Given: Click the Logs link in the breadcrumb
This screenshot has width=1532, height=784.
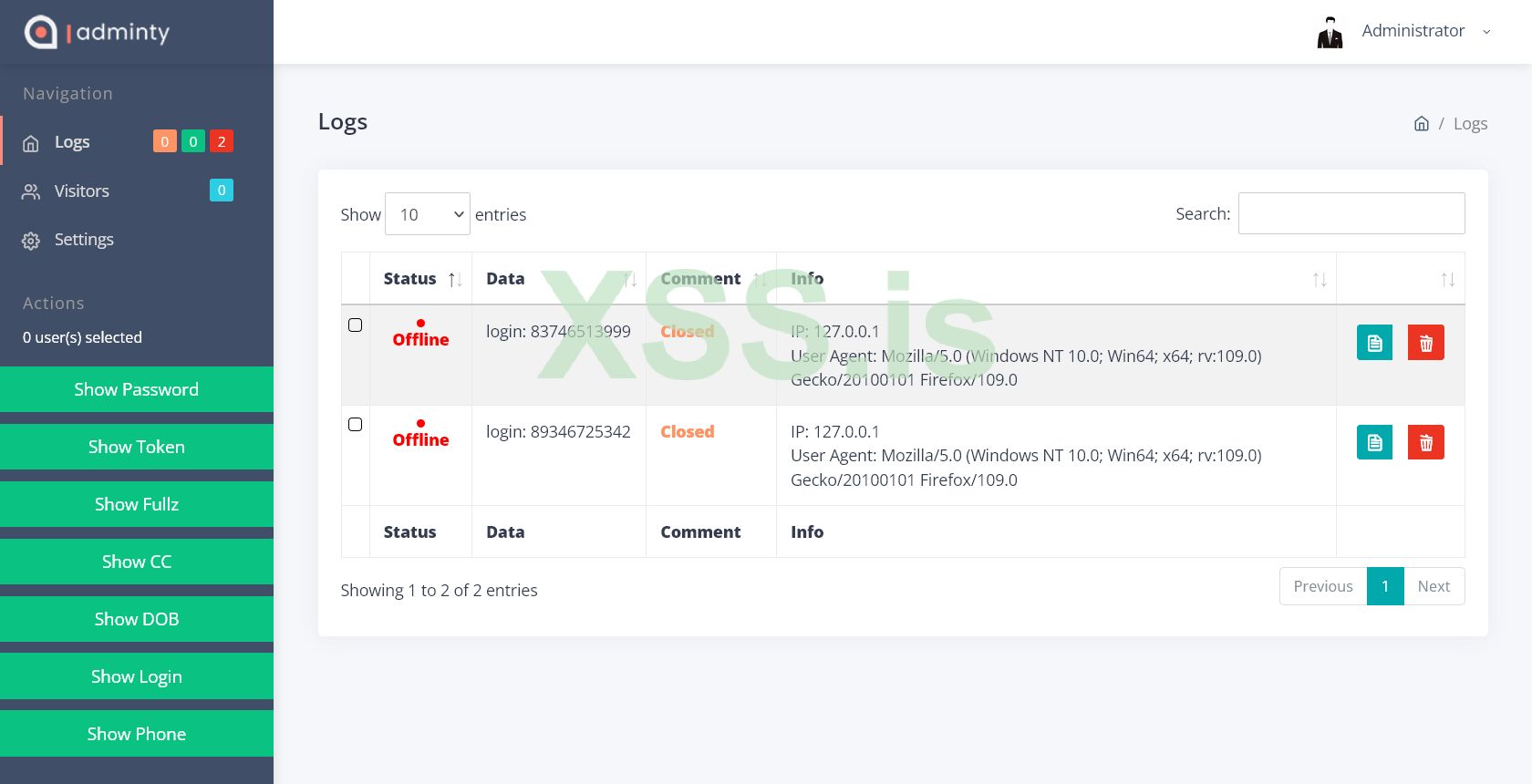Looking at the screenshot, I should [1470, 124].
